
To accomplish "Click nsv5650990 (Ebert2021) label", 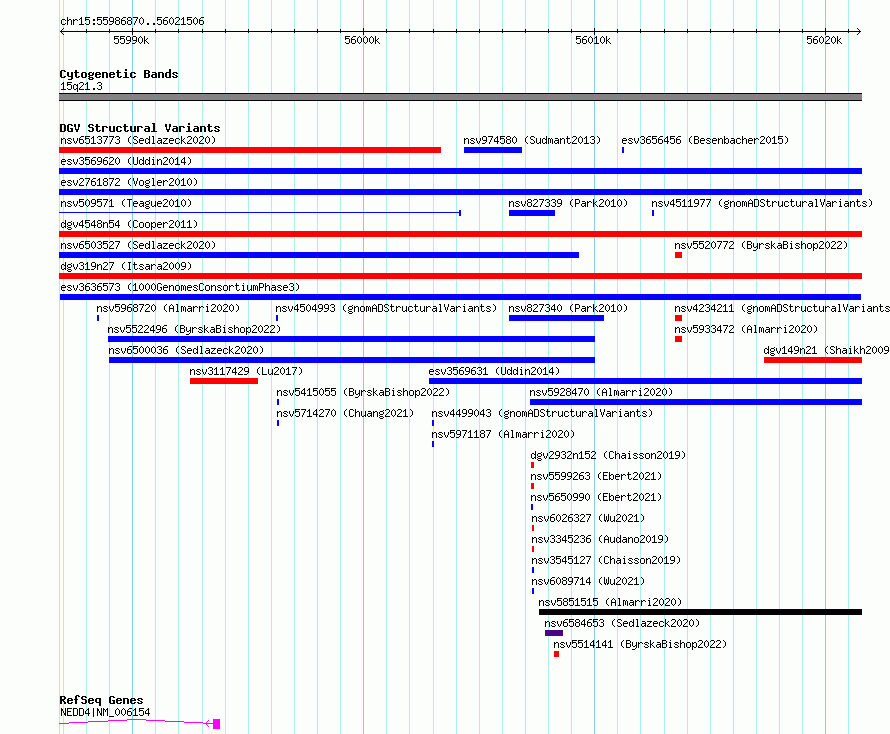I will pos(597,497).
